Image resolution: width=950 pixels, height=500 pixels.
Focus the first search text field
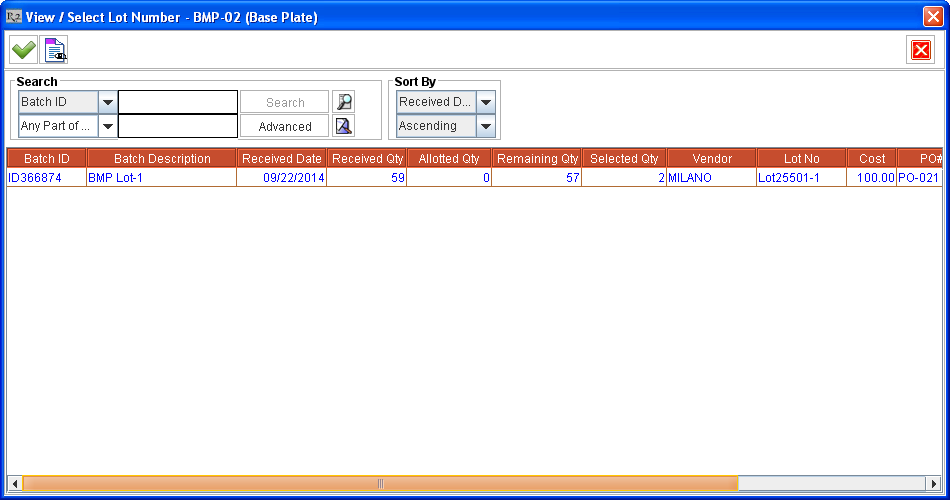tap(178, 102)
